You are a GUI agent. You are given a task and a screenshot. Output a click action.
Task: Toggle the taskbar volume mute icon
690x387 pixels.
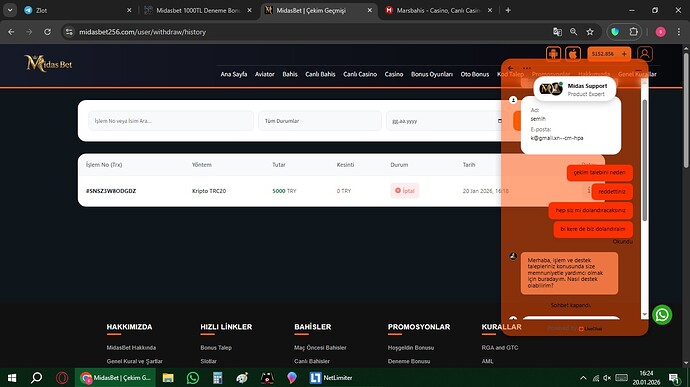[607, 378]
